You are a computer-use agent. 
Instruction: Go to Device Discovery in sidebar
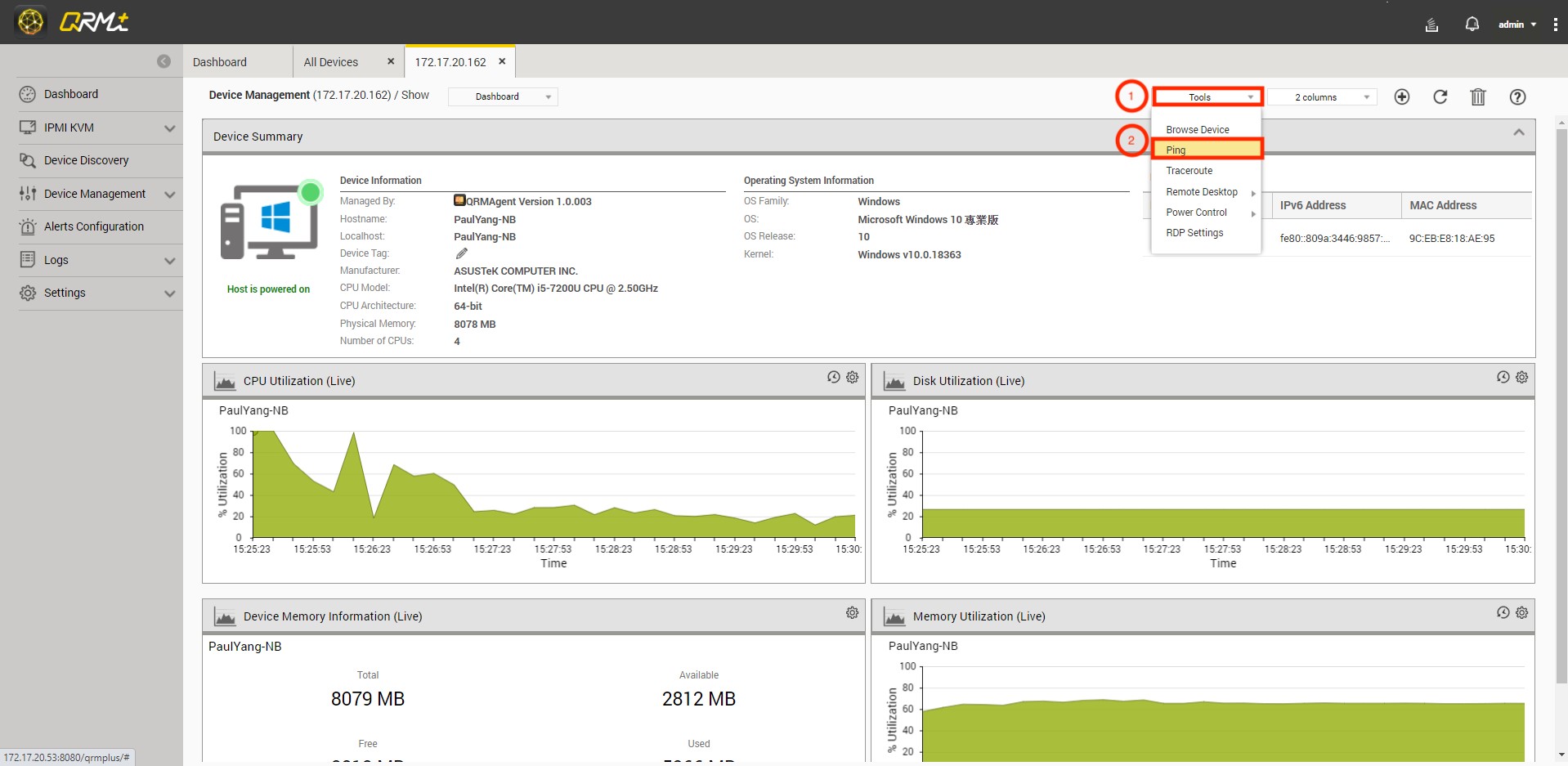click(x=86, y=160)
